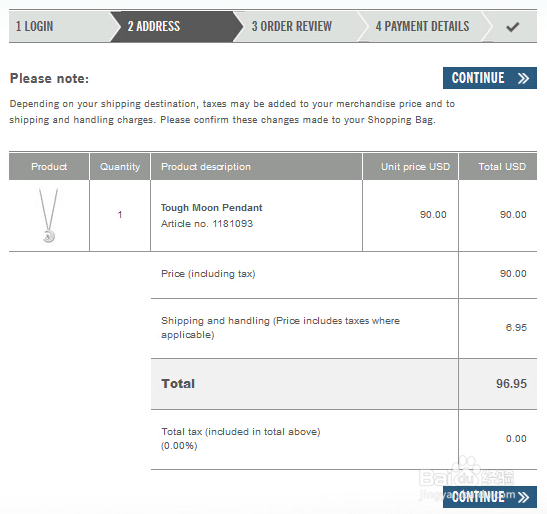
Task: Click the quantity value 1 cell
Action: coord(120,215)
